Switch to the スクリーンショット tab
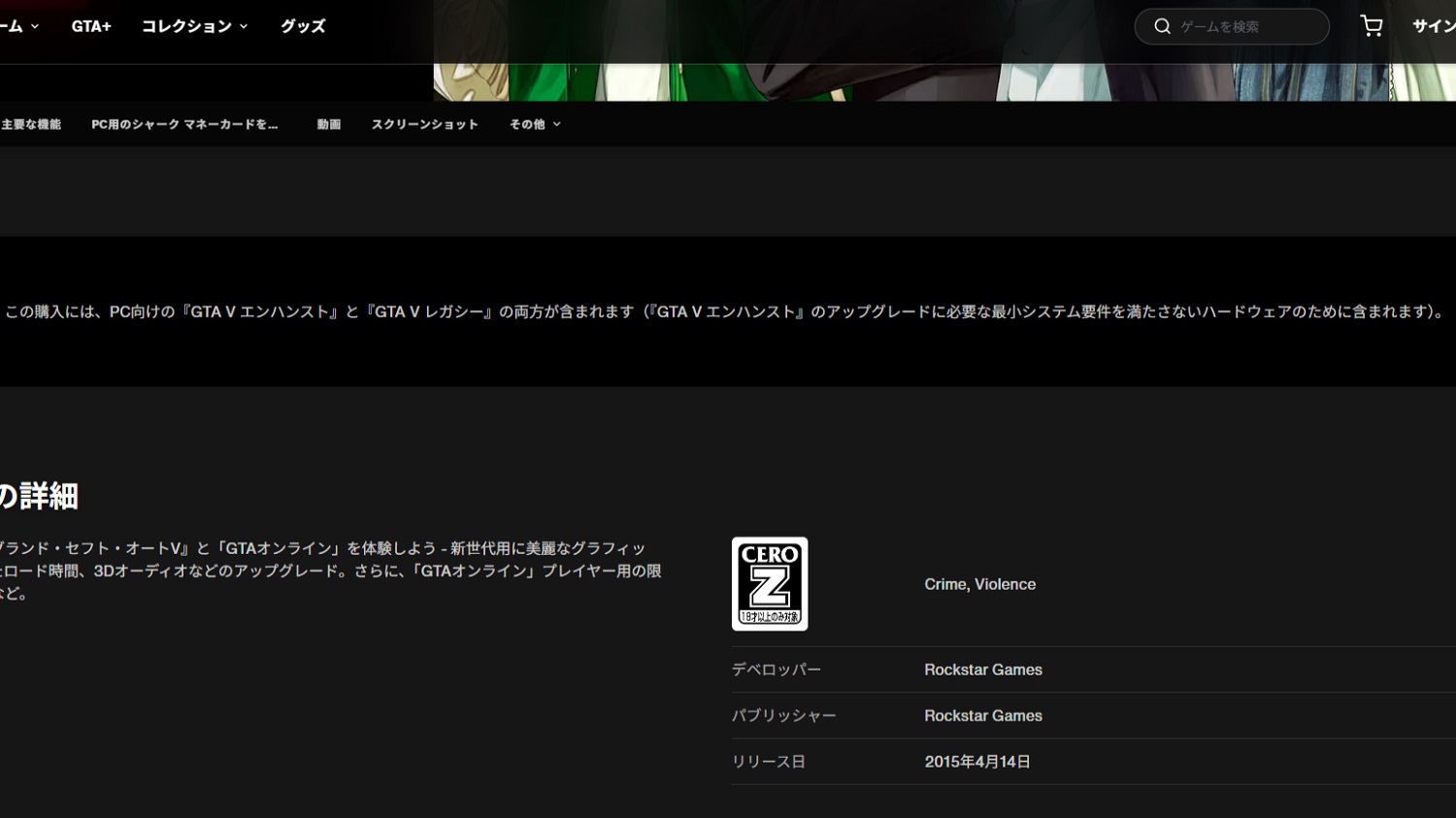Viewport: 1456px width, 818px height. [424, 124]
